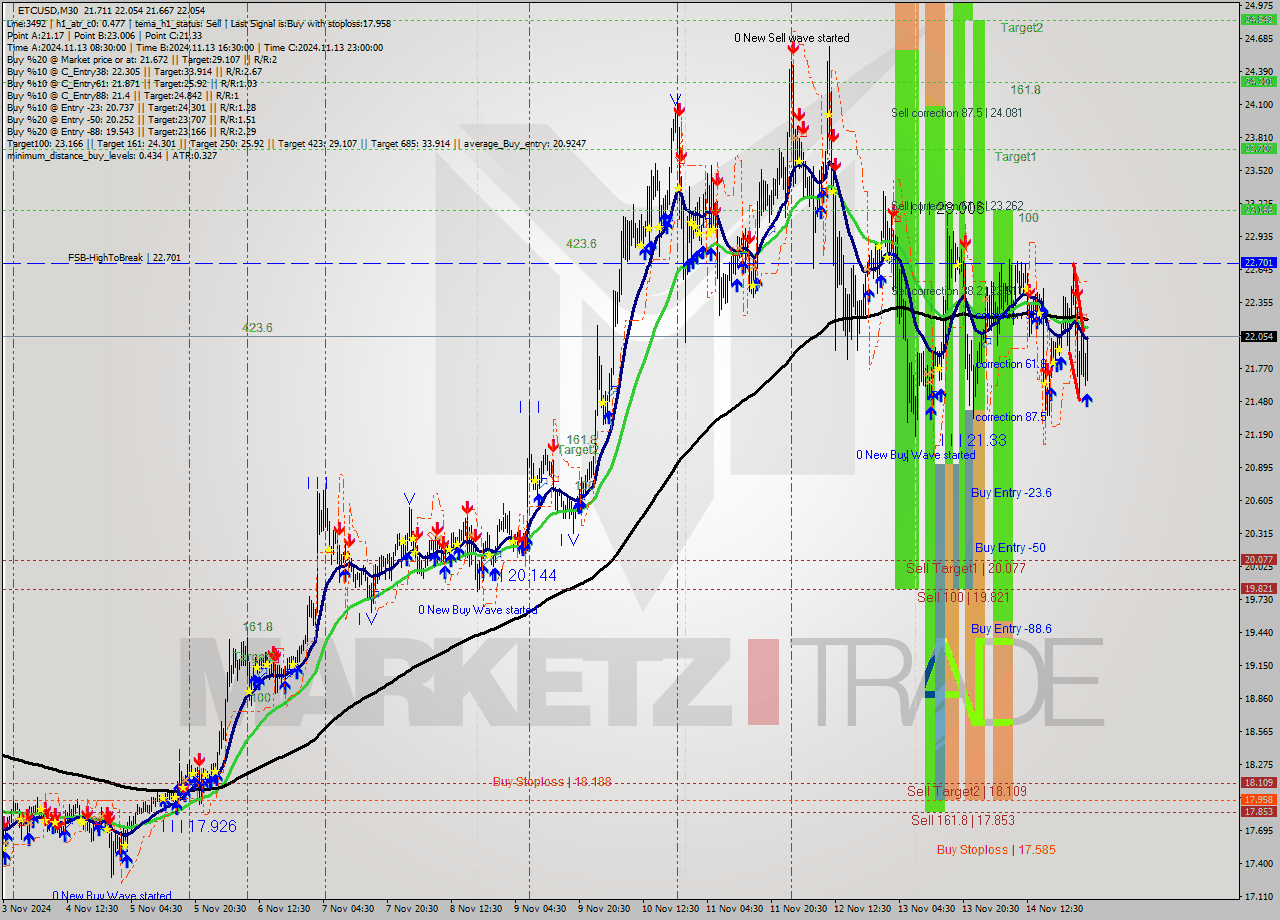
Task: Click the red 19.821 price tag
Action: 1259,589
